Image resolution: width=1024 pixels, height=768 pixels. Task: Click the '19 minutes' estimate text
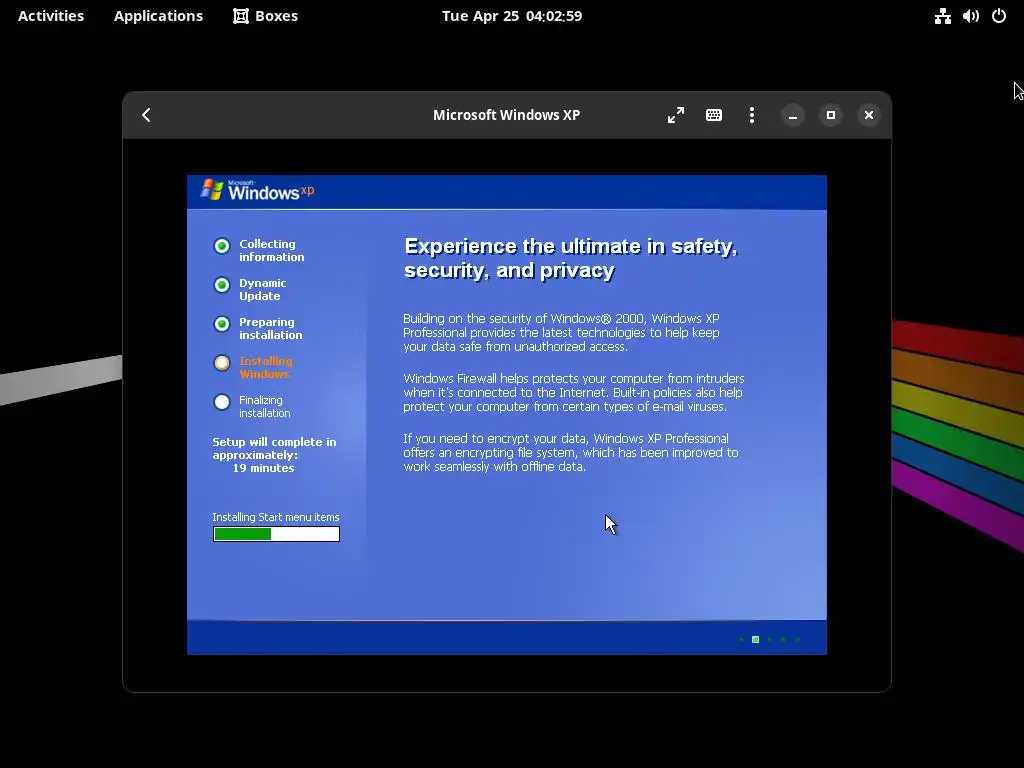(x=263, y=468)
